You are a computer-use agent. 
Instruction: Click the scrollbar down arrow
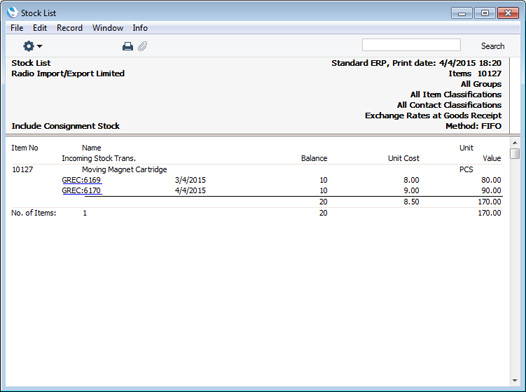[515, 381]
